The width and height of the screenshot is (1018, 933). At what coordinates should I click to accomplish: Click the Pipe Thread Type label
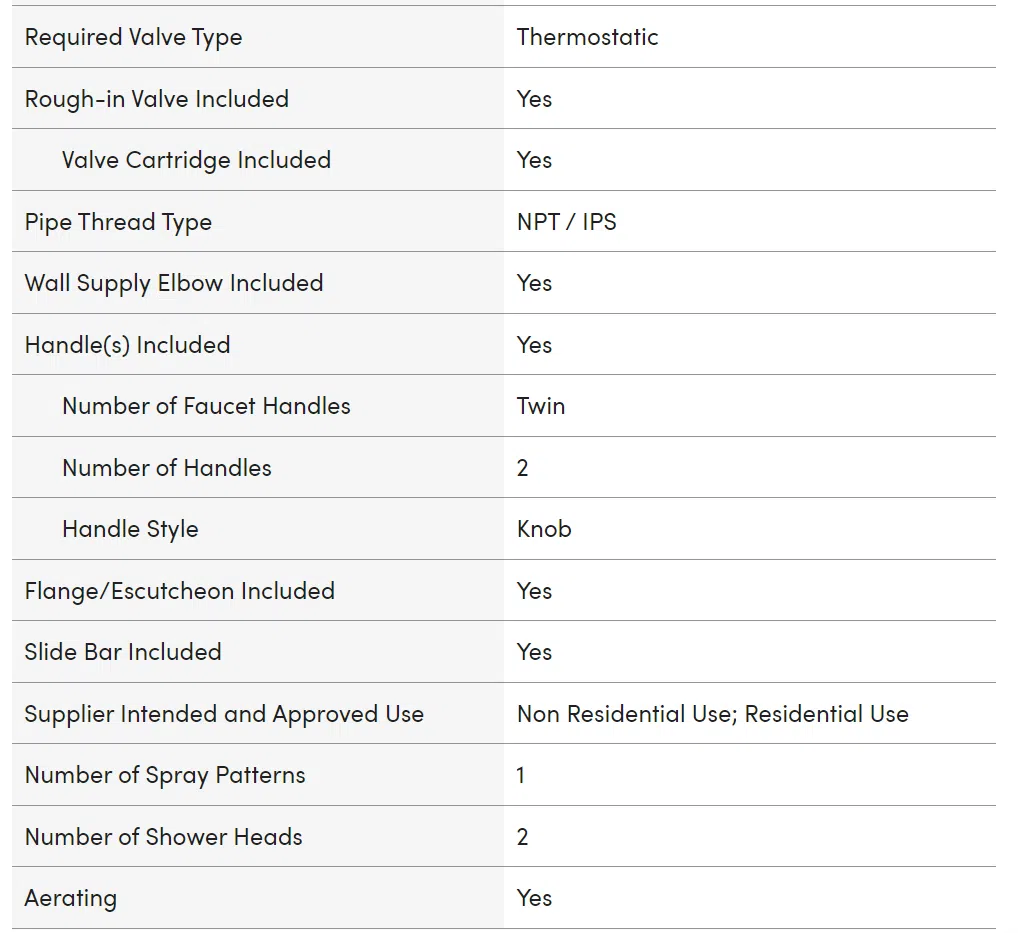coord(118,222)
